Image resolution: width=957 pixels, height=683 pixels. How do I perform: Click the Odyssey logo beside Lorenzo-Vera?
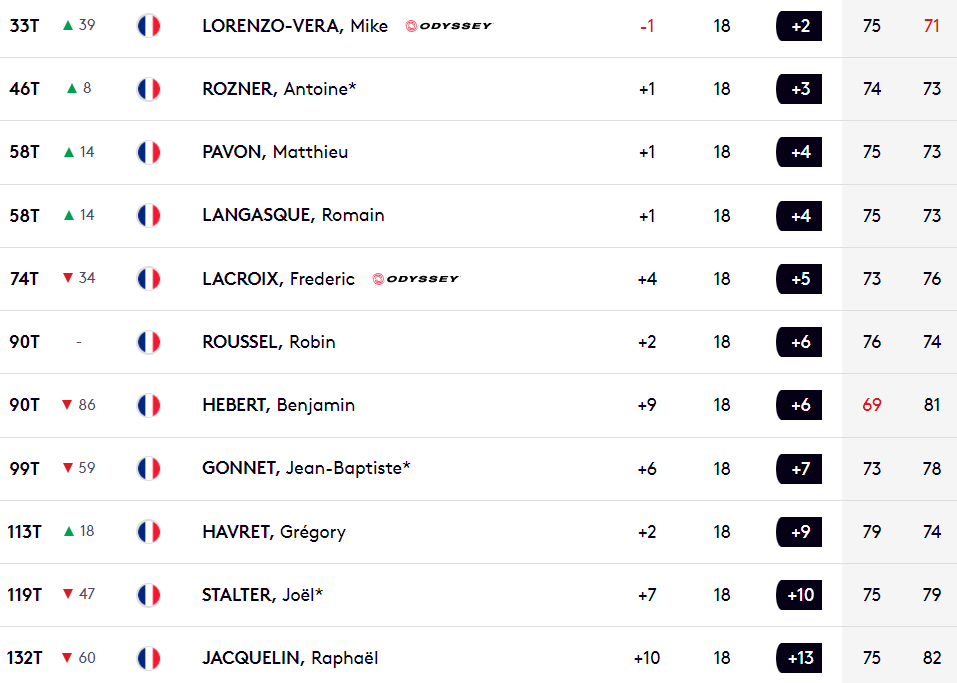449,26
